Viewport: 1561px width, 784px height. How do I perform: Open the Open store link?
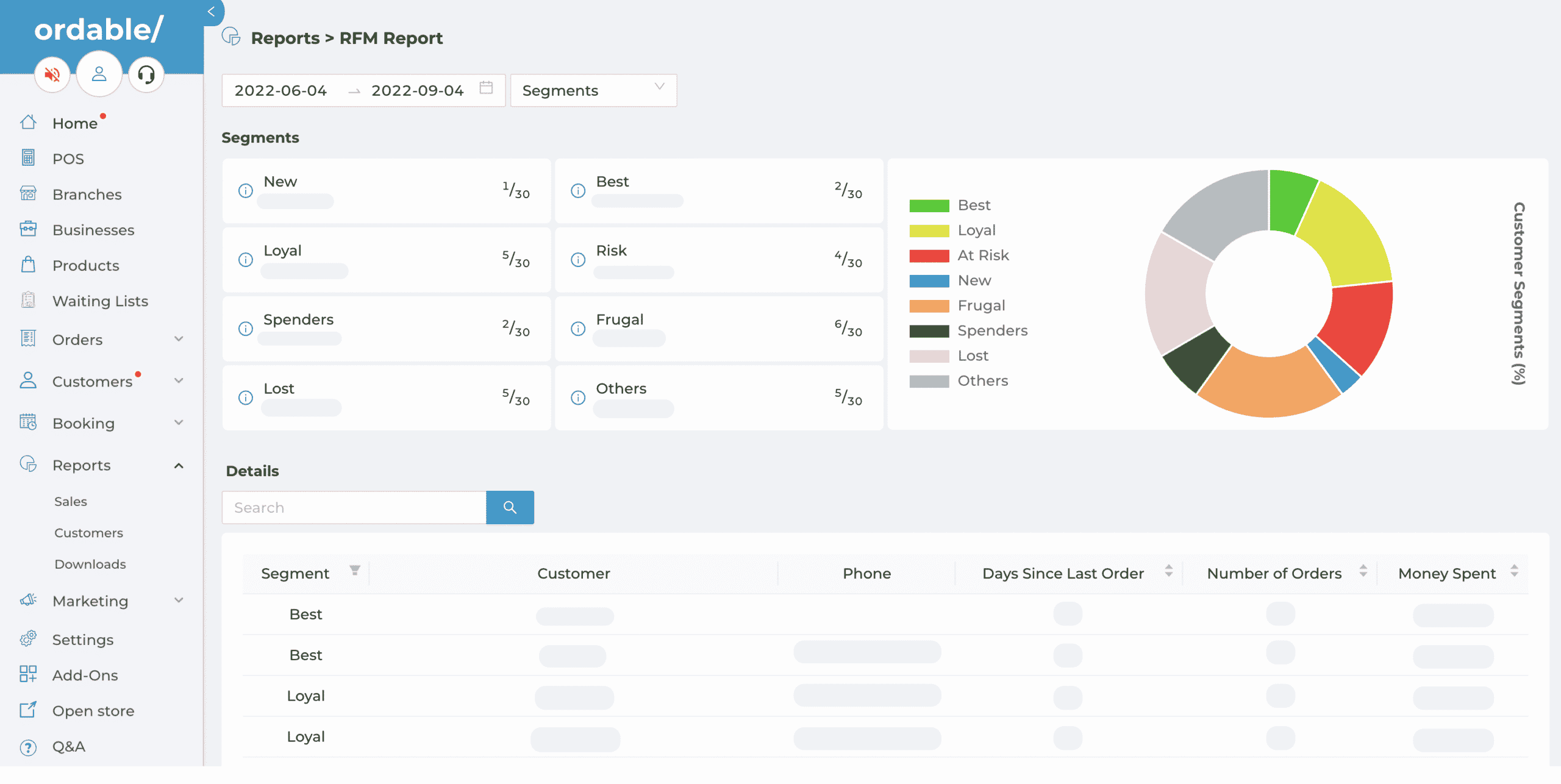point(93,711)
